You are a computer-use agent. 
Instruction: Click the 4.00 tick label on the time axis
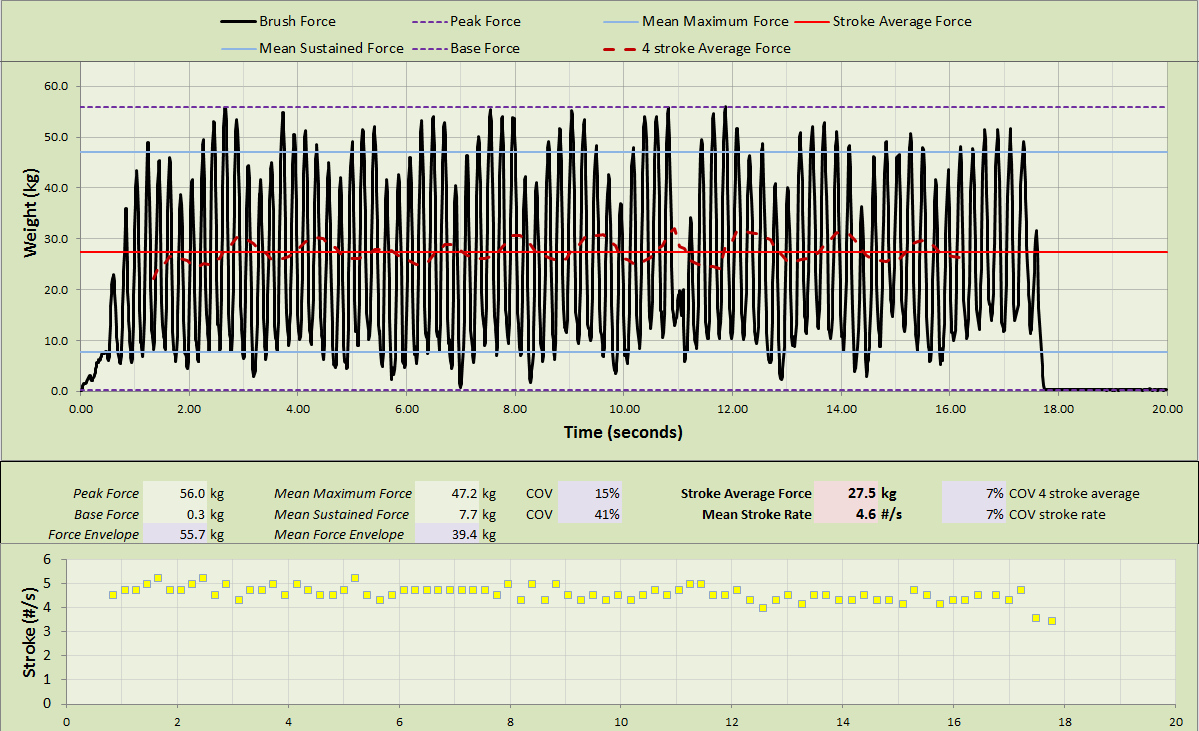pos(298,409)
